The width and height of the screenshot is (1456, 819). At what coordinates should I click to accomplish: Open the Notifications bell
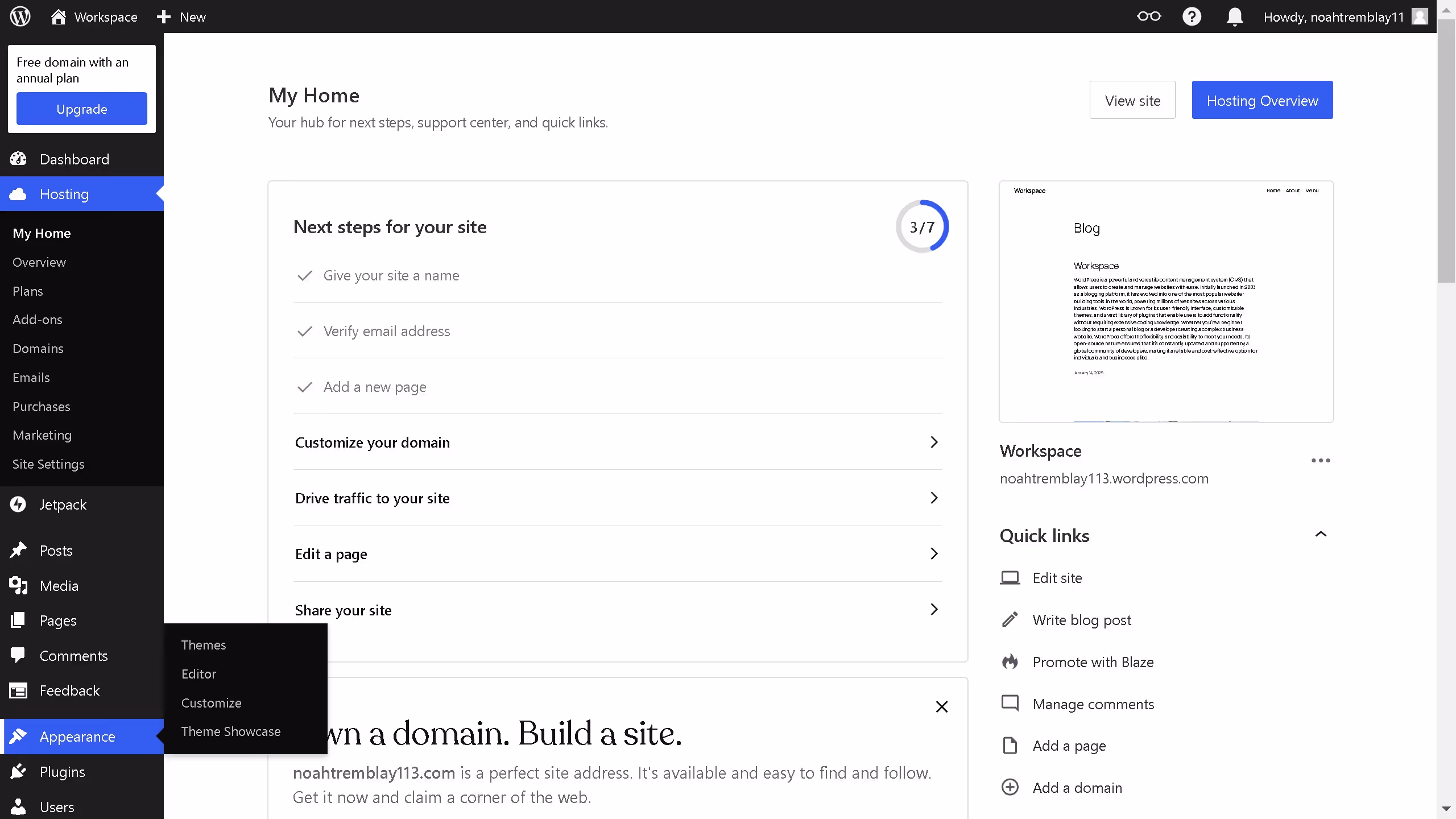[x=1234, y=16]
